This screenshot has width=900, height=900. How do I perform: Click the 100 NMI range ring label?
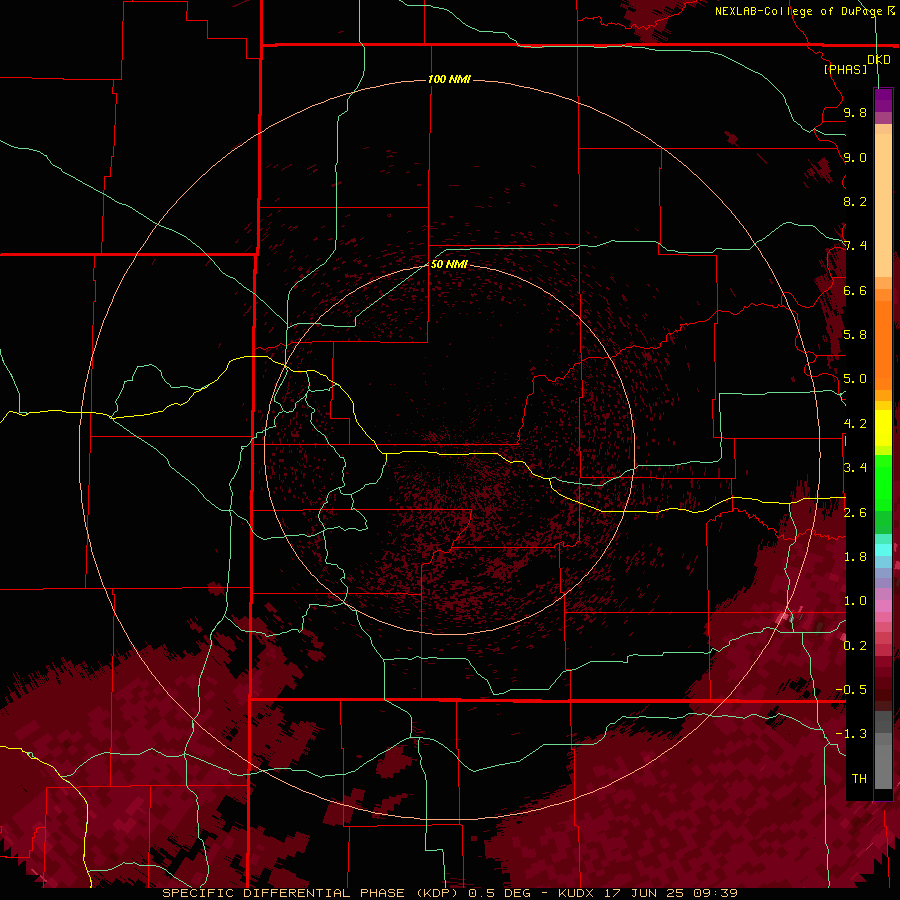point(449,79)
